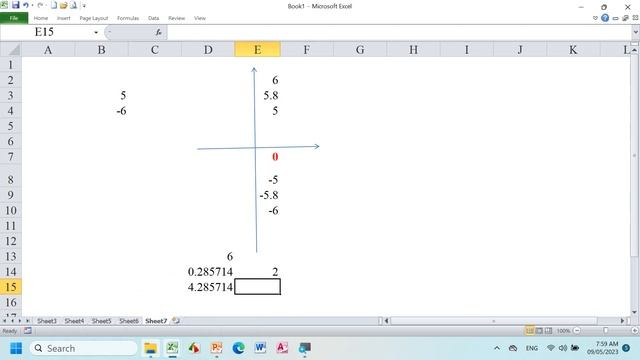Switch to Sheet6 tab

[129, 321]
